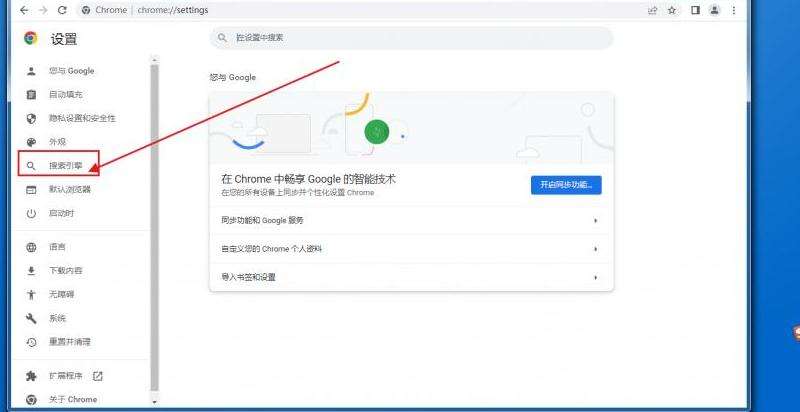Image resolution: width=800 pixels, height=412 pixels.
Task: Expand 自定义您的 Chrome 个人资料 arrow
Action: coord(595,249)
